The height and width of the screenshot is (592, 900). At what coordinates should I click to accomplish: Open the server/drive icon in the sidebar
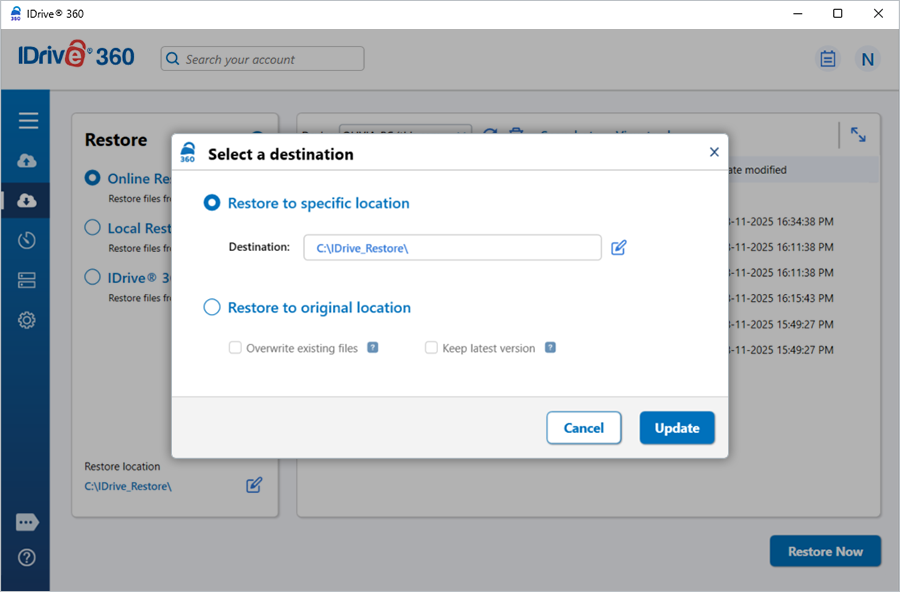point(28,280)
